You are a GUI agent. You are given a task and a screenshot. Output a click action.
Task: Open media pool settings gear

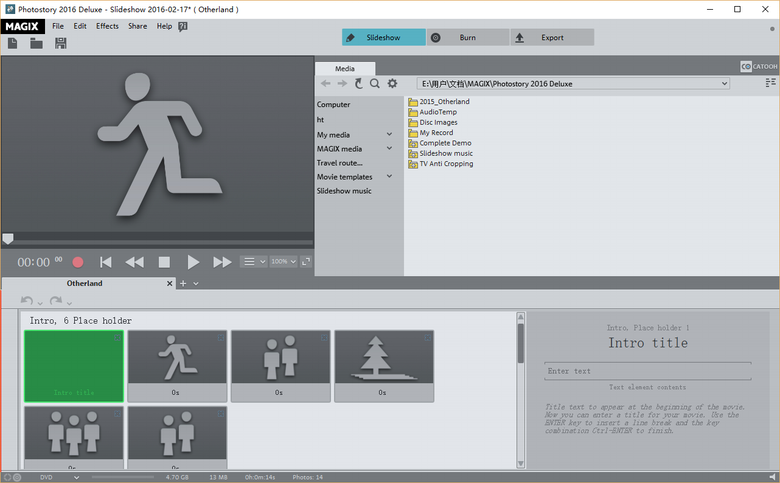[392, 84]
